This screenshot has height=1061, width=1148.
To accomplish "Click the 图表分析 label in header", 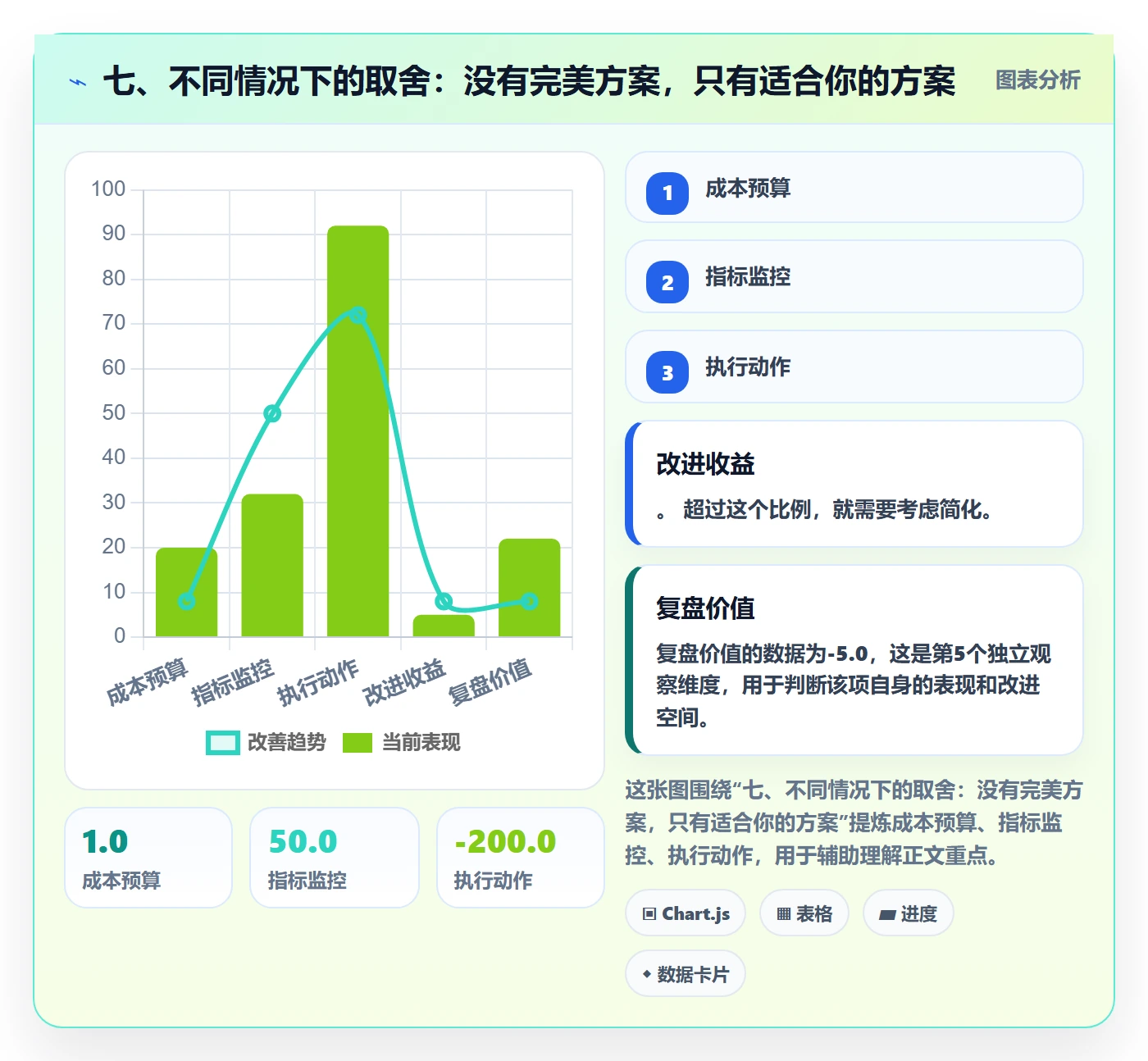I will [x=1038, y=80].
